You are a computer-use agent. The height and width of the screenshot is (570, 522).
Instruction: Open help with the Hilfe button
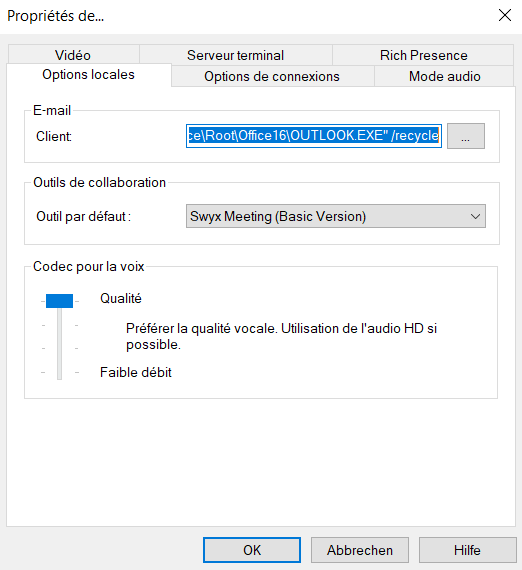(x=467, y=550)
